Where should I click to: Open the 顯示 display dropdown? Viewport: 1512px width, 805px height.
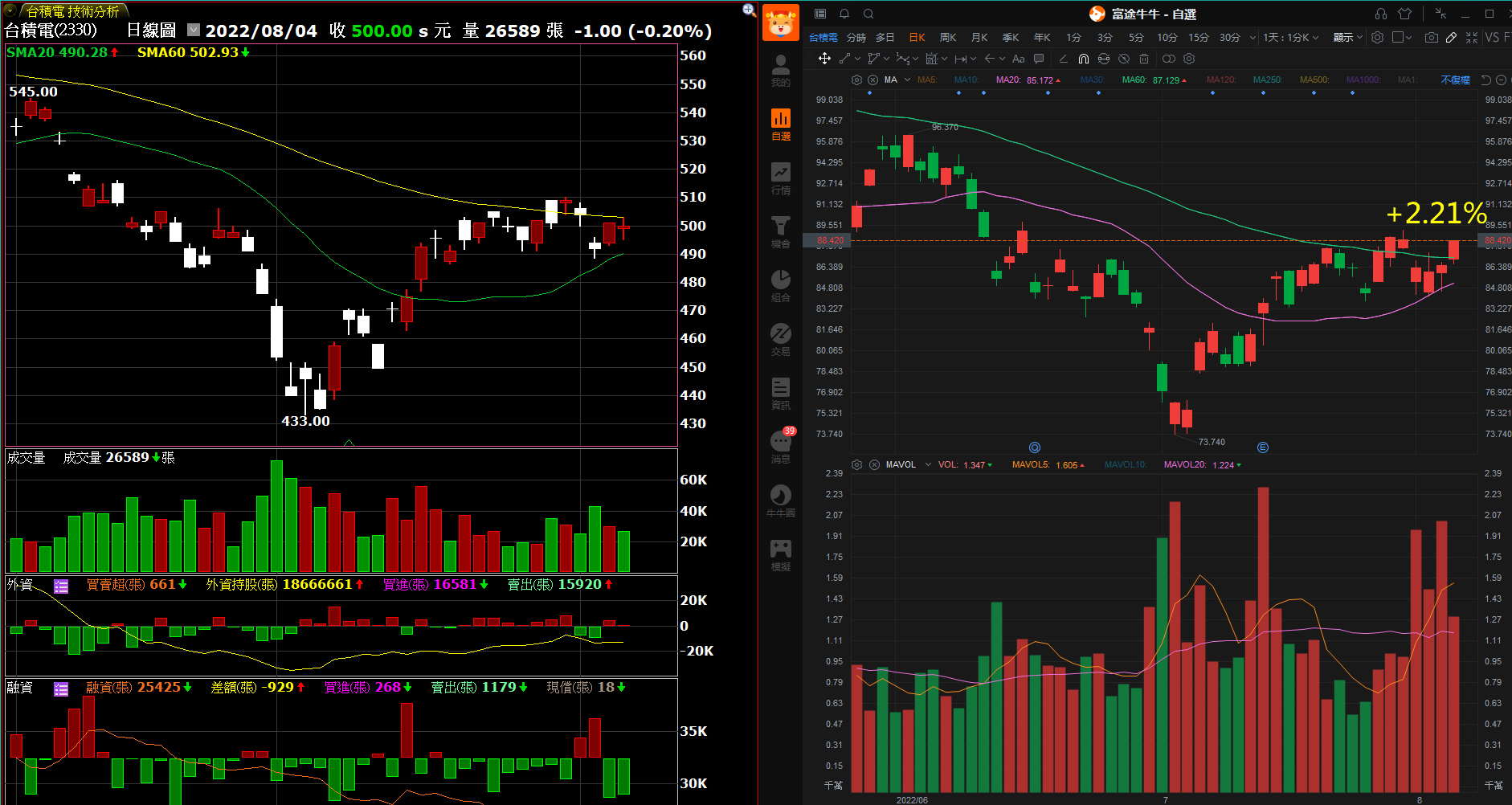pos(1347,37)
